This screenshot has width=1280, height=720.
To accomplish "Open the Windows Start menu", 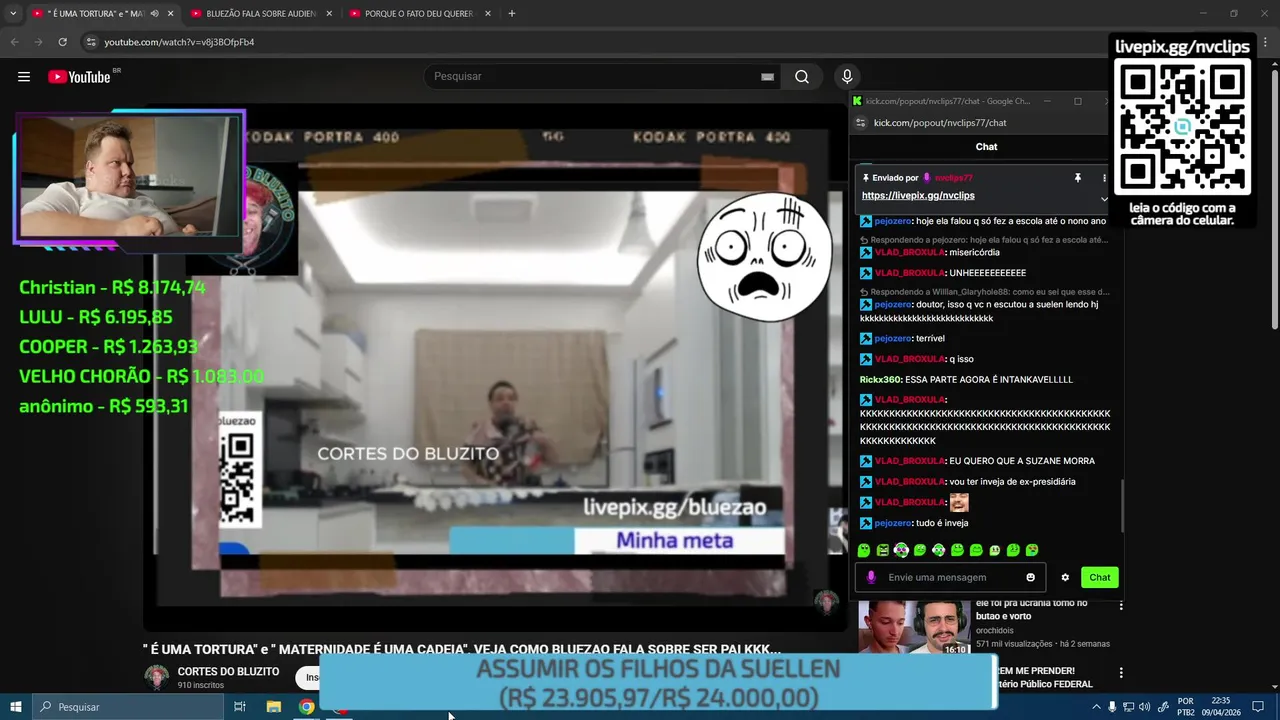I will coord(15,707).
